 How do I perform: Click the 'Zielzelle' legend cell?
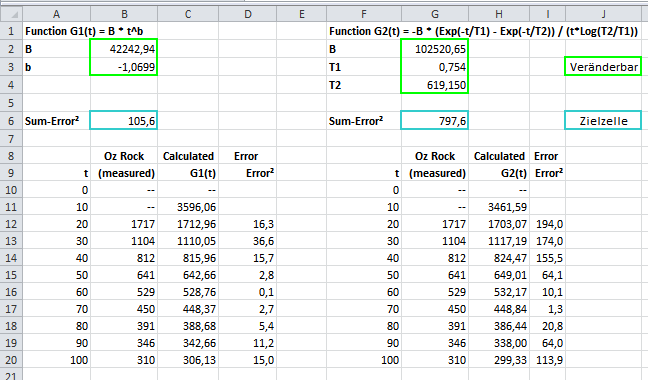(603, 121)
